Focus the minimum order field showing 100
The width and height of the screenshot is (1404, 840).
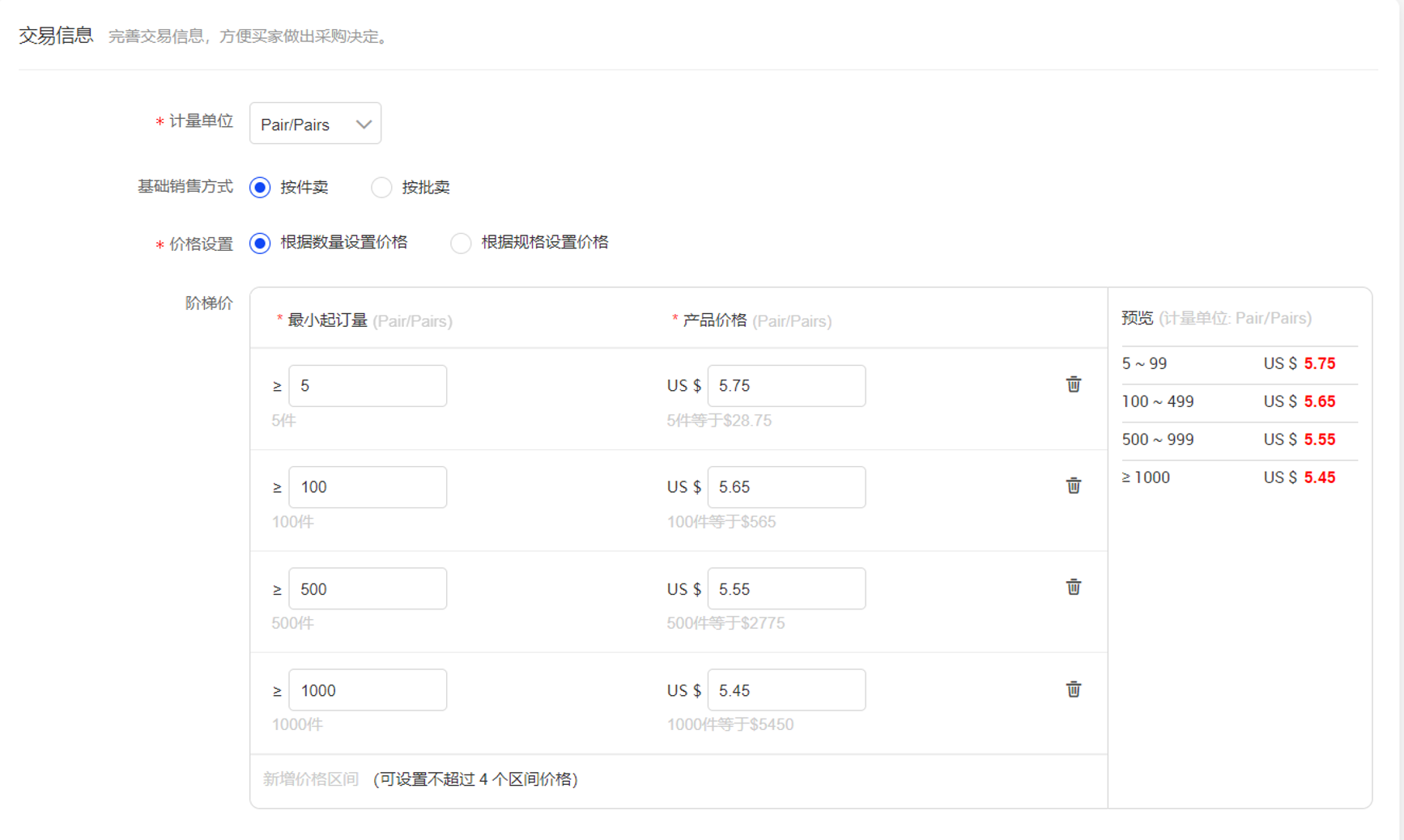(x=368, y=487)
